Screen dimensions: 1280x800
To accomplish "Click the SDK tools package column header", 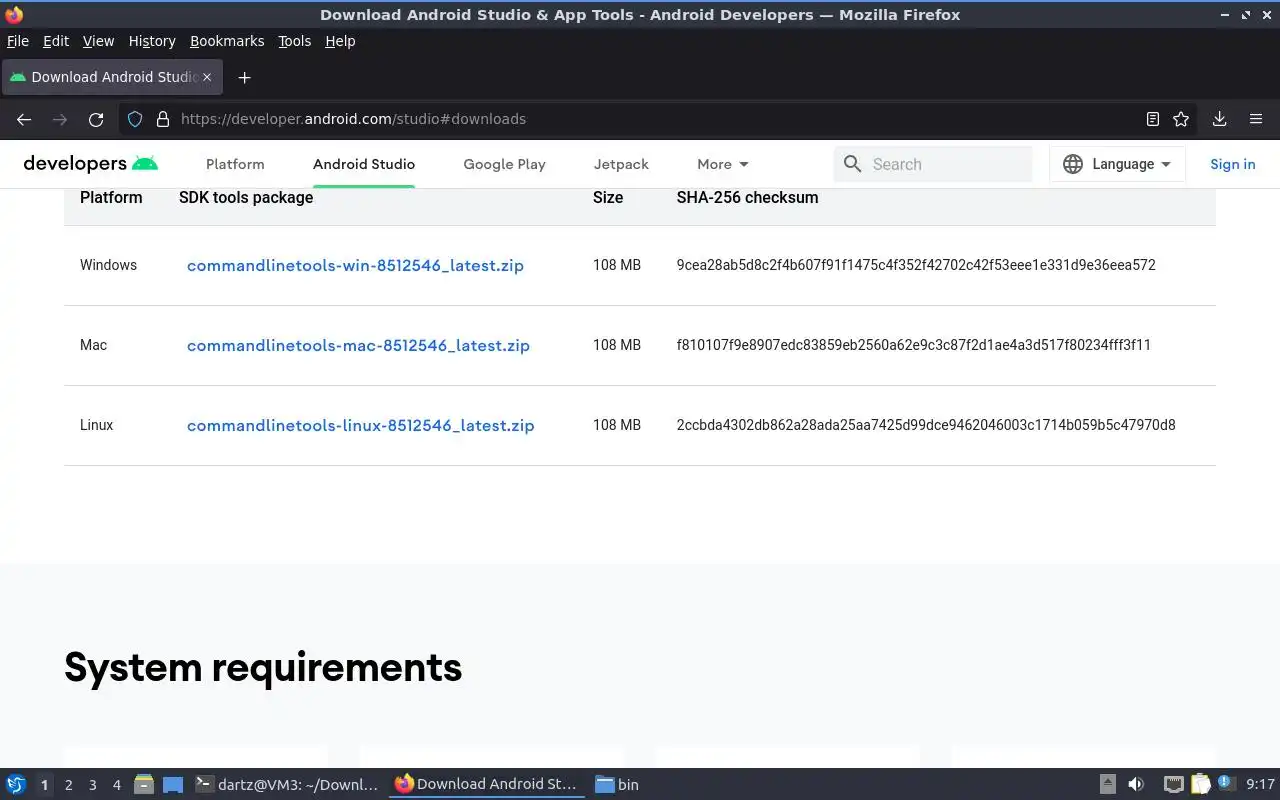I will point(246,197).
